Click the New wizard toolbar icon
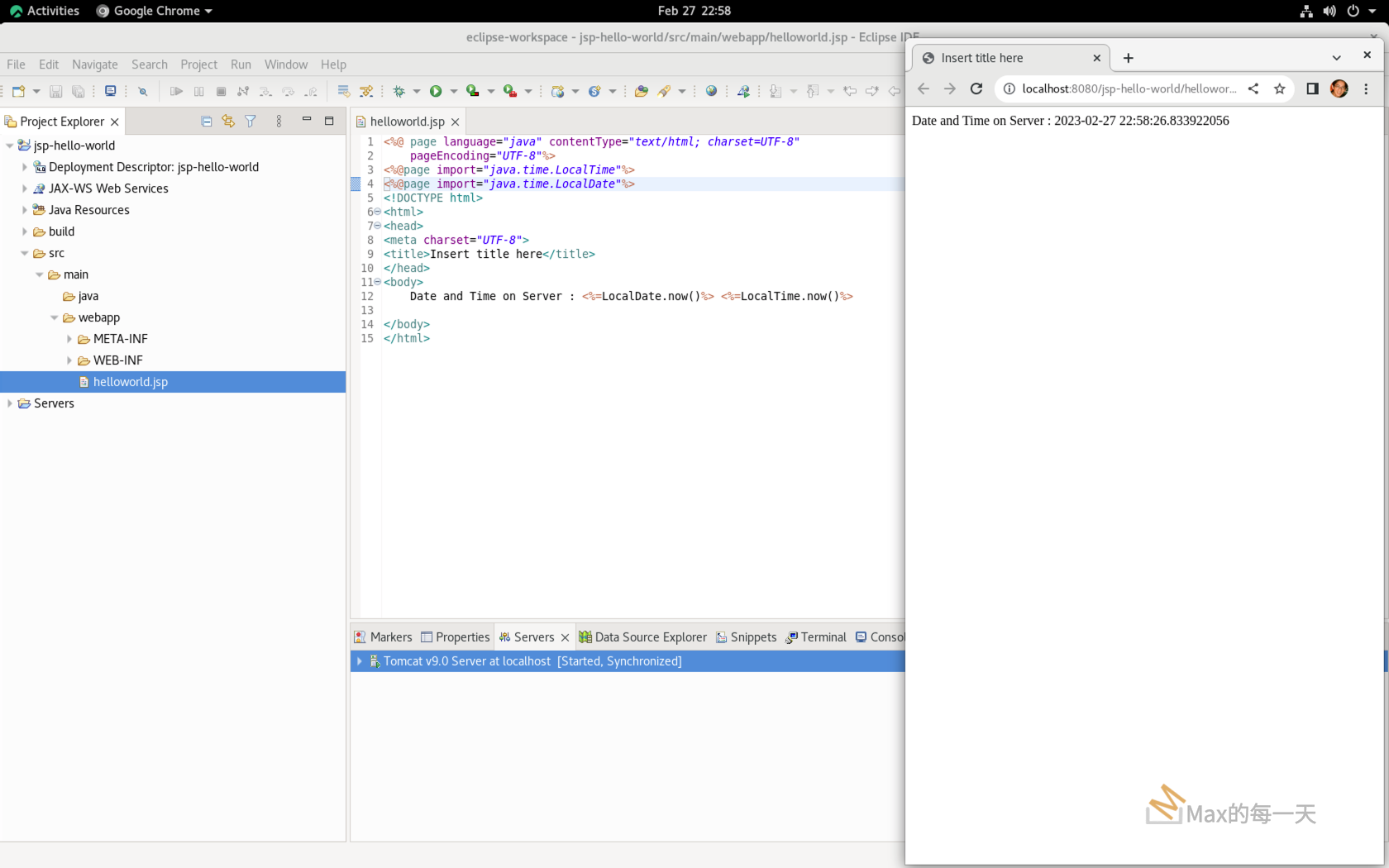Image resolution: width=1389 pixels, height=868 pixels. [x=18, y=91]
